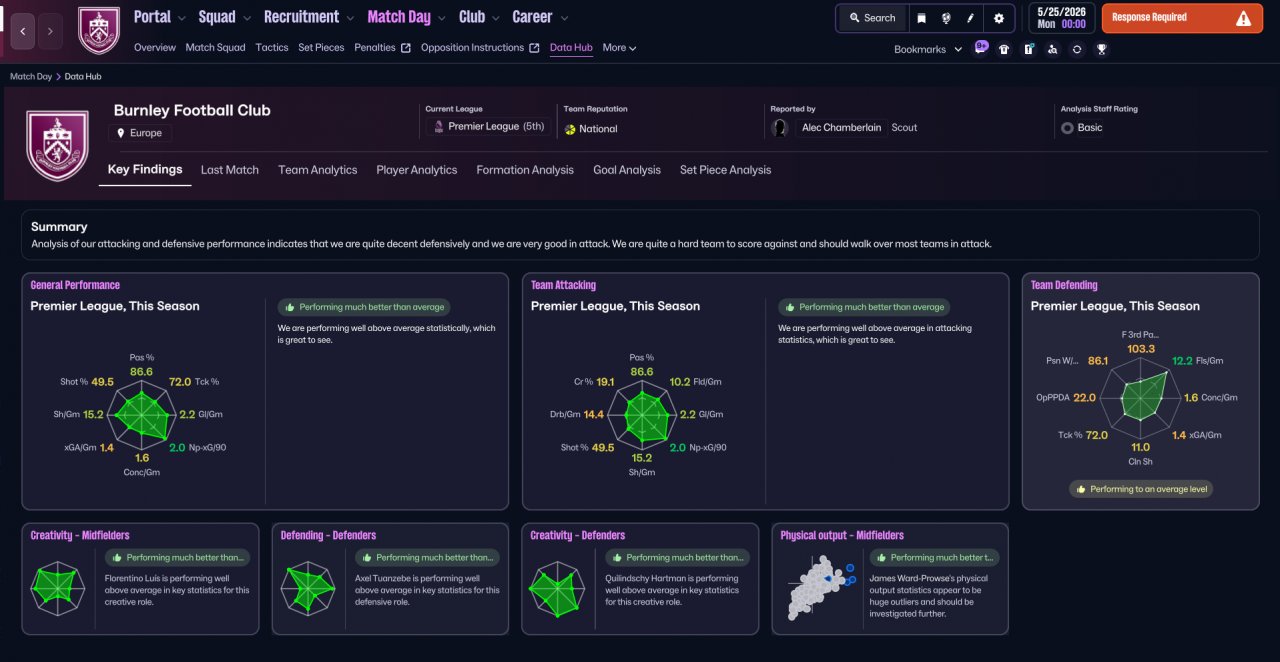Open the Physical output - Midfielders scatter plot
This screenshot has height=662, width=1280.
[819, 589]
